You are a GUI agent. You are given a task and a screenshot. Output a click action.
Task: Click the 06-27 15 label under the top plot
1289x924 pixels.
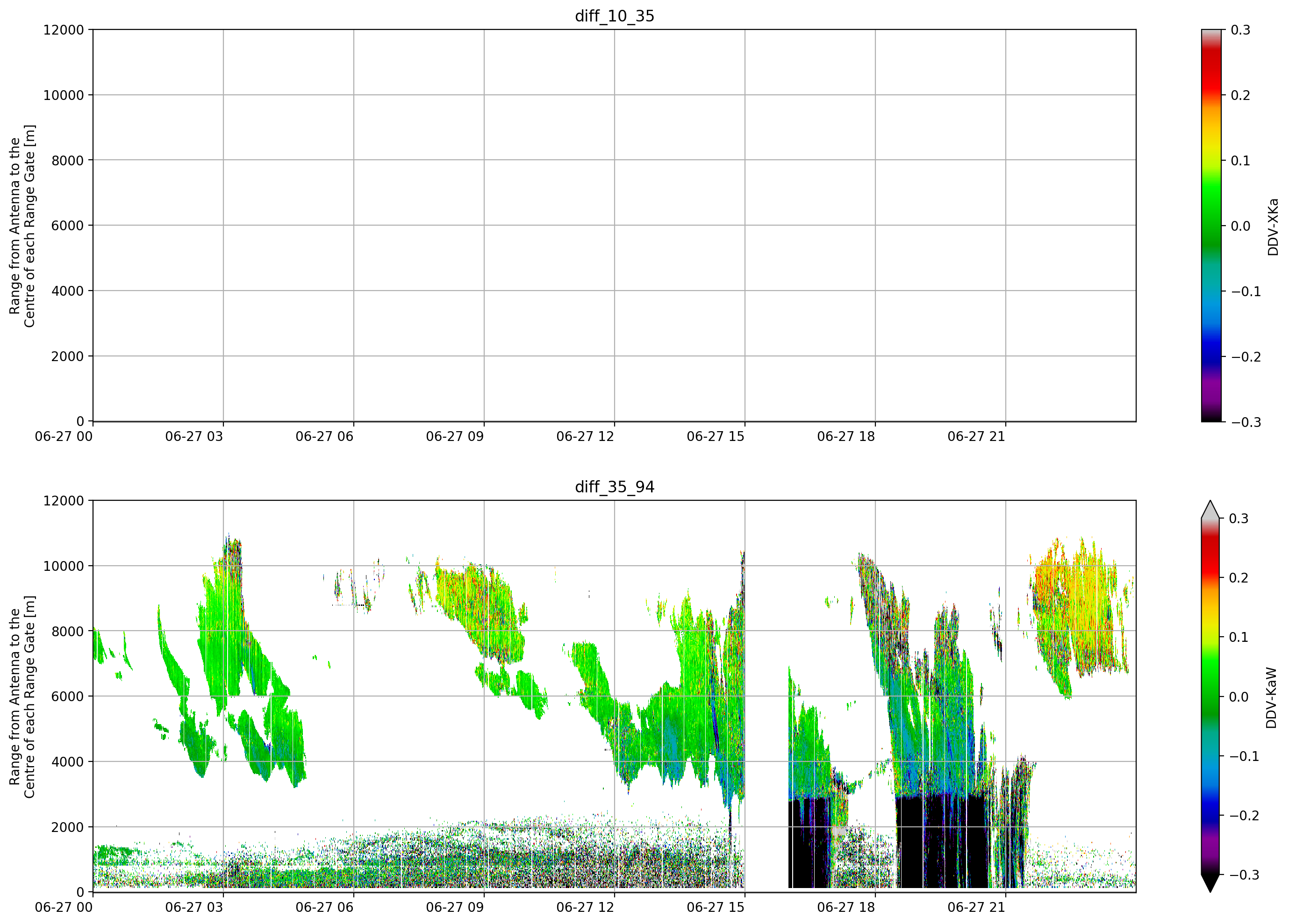(x=716, y=436)
